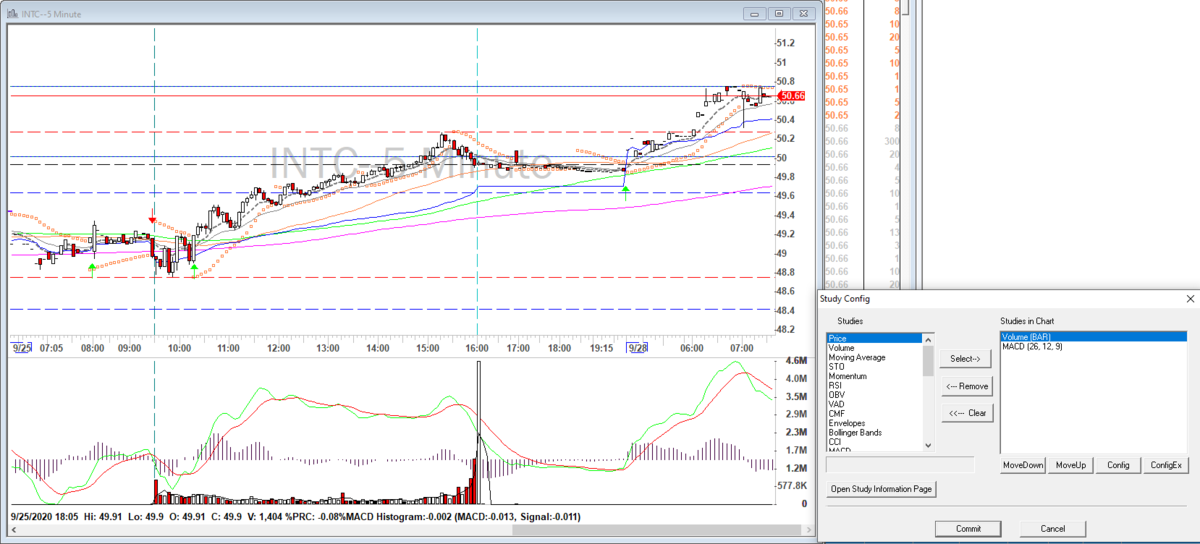Click the red sell arrow marker on chart
1200x544 pixels.
pyautogui.click(x=152, y=218)
